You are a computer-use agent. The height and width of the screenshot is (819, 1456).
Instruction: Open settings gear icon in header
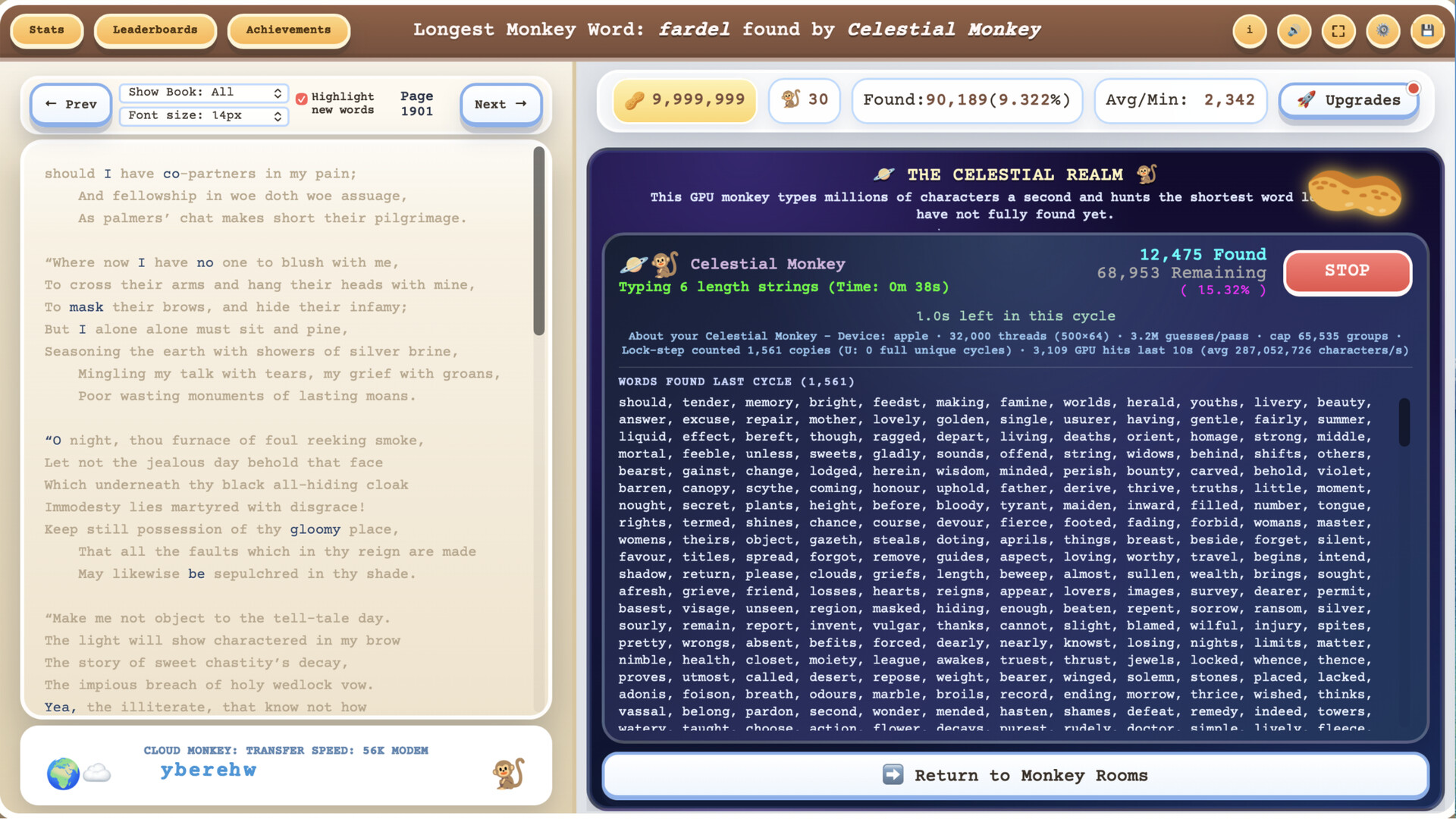pos(1383,30)
